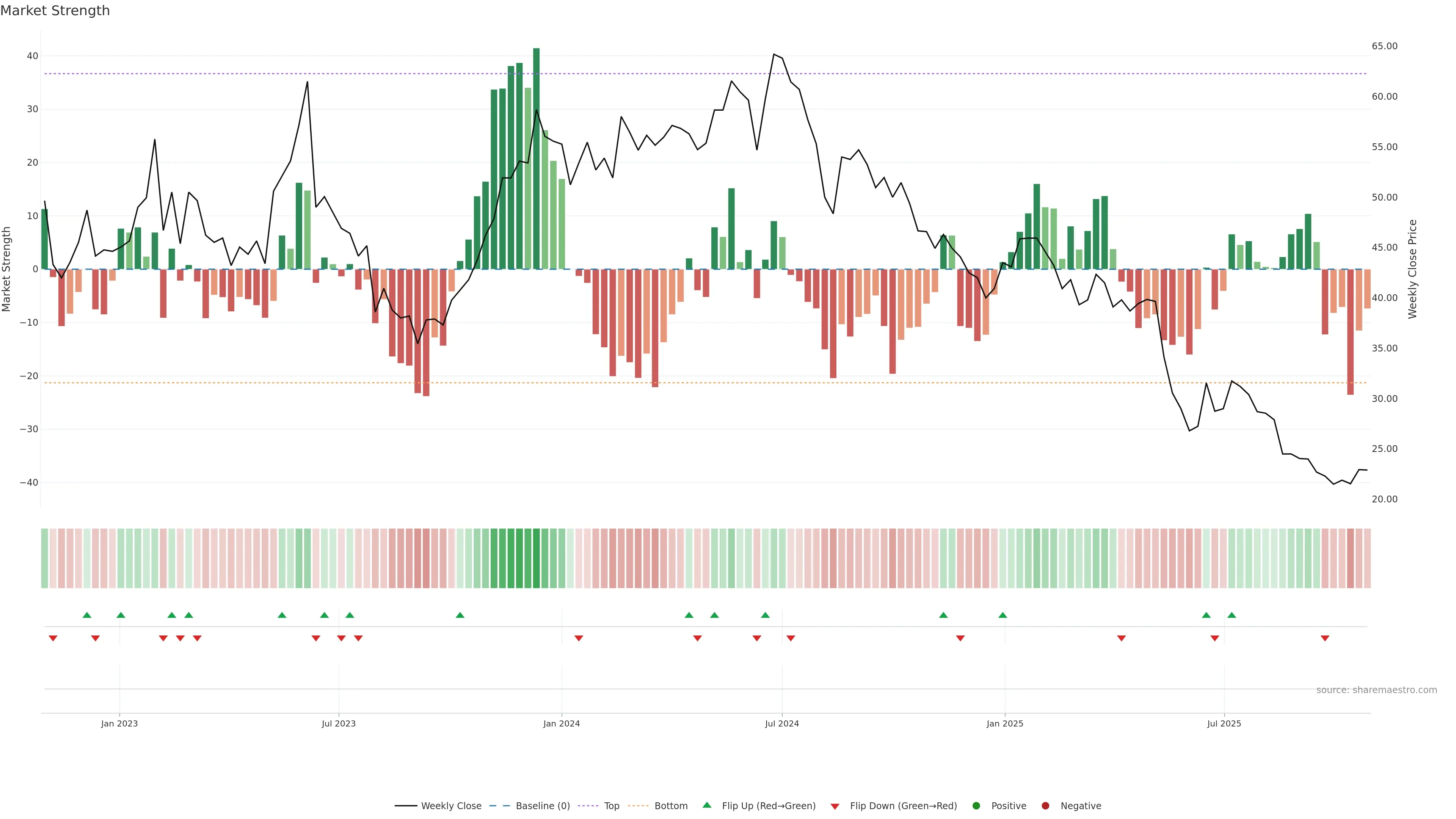Click the green Positive legend circle
This screenshot has width=1456, height=819.
tap(976, 806)
